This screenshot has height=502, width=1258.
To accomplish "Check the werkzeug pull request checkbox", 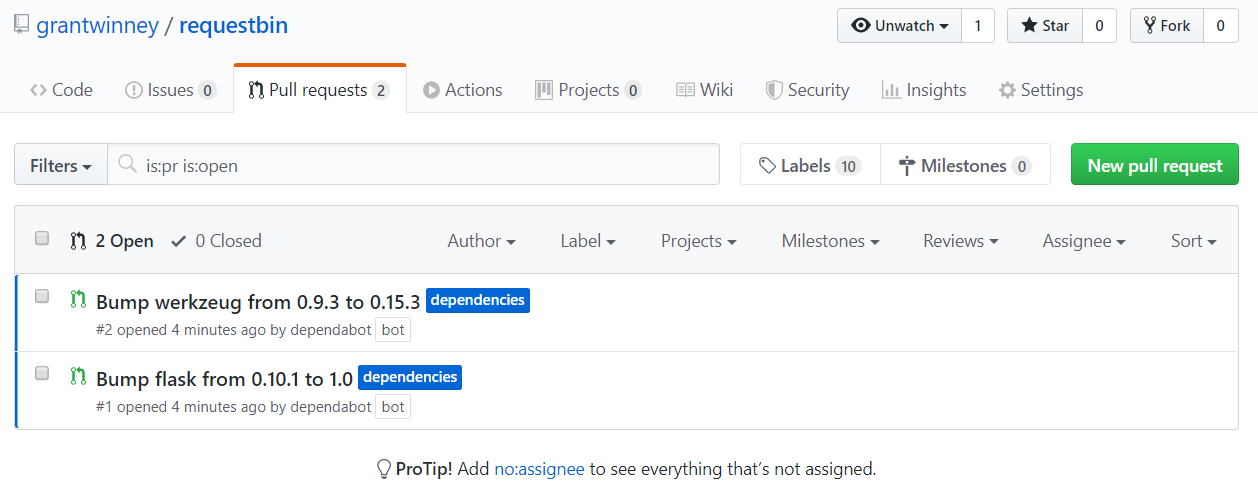I will [42, 296].
